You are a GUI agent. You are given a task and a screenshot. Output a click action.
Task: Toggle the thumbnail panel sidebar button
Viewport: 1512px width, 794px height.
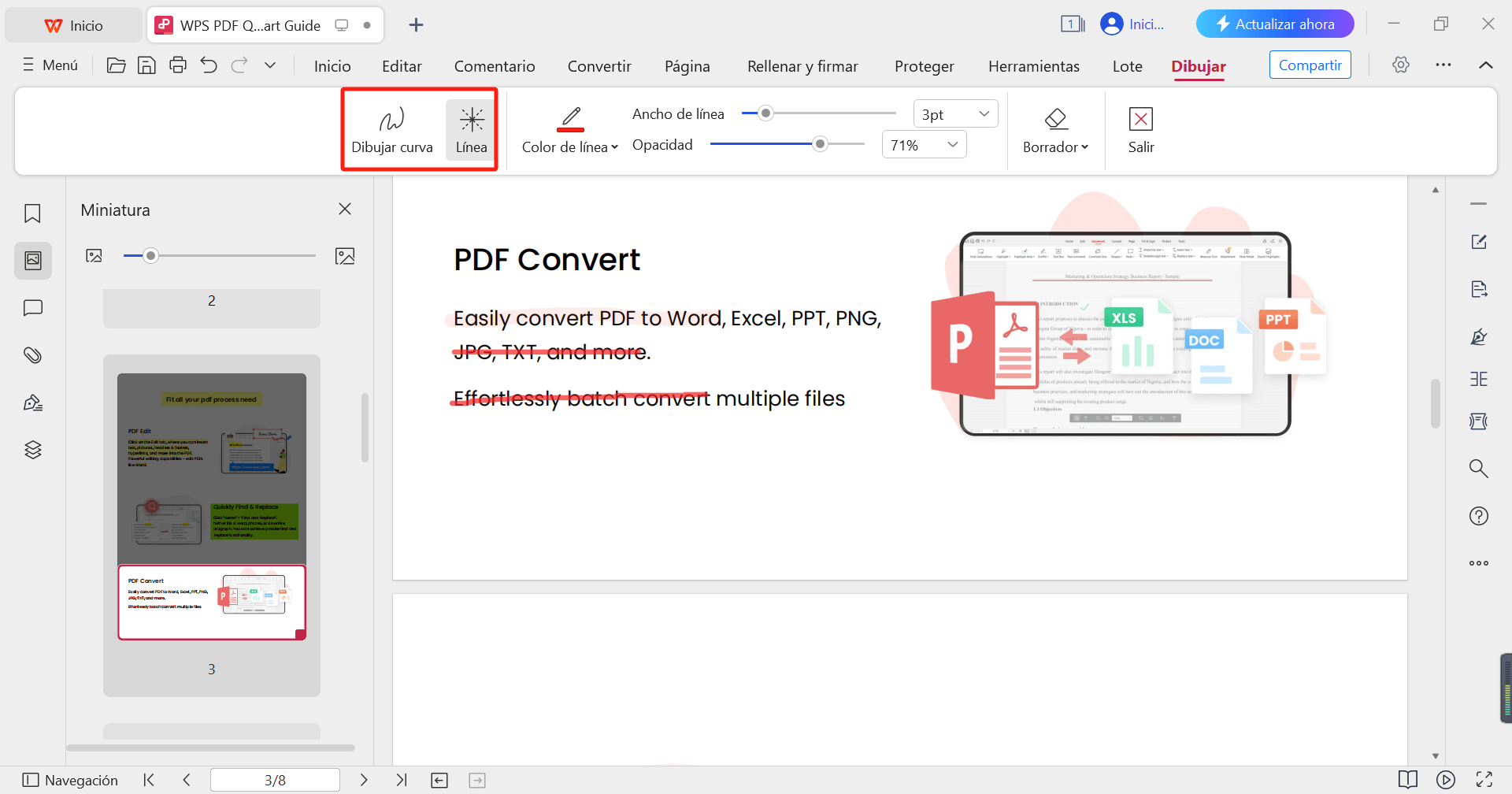coord(32,261)
